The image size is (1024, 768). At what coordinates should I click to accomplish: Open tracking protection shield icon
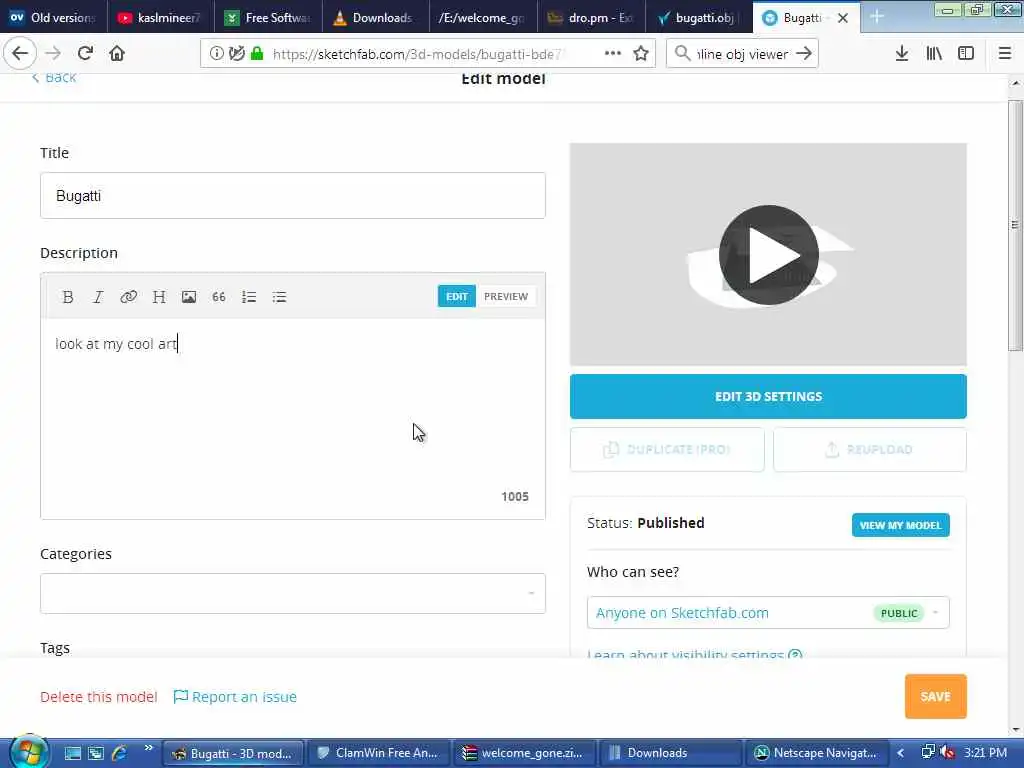coord(236,54)
